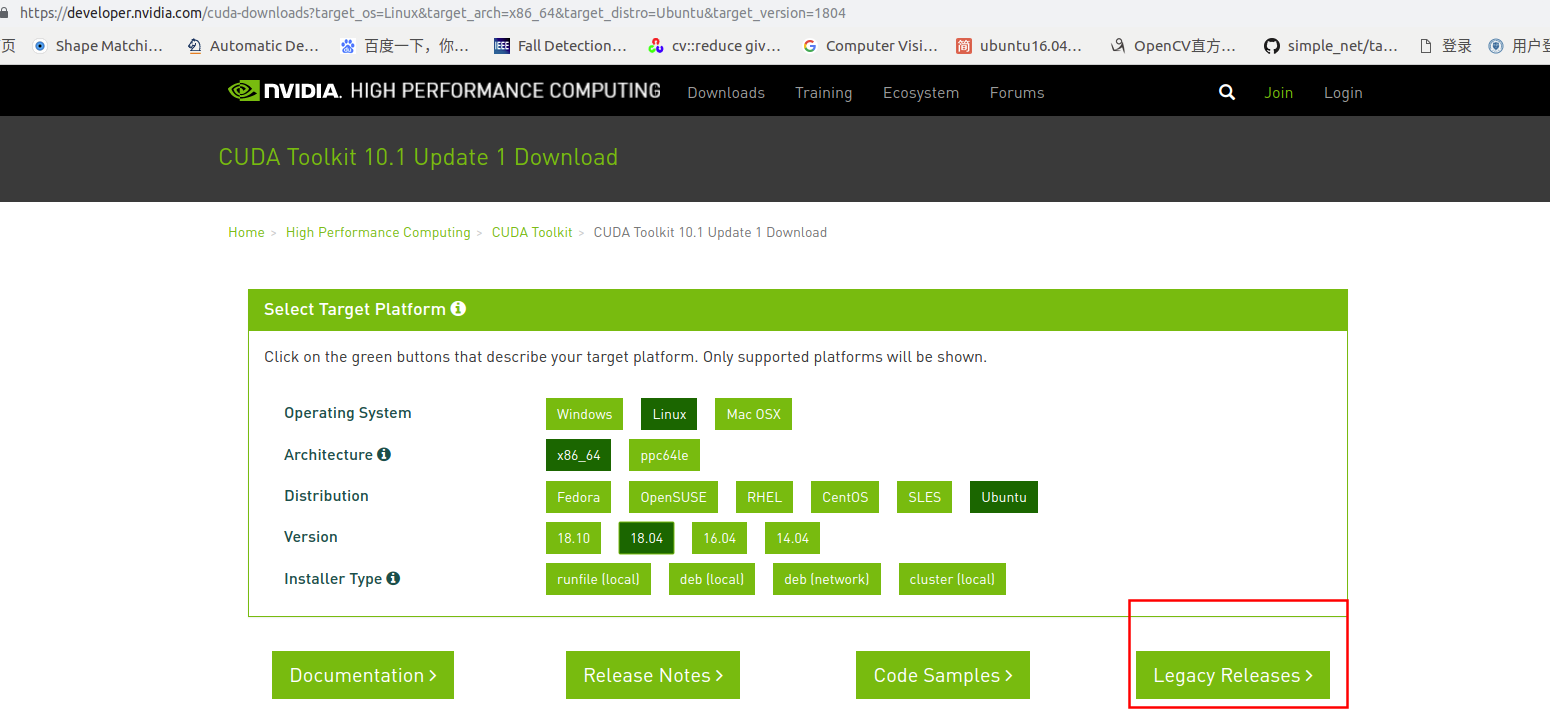Open Training menu in header
This screenshot has height=726, width=1550.
pos(823,92)
